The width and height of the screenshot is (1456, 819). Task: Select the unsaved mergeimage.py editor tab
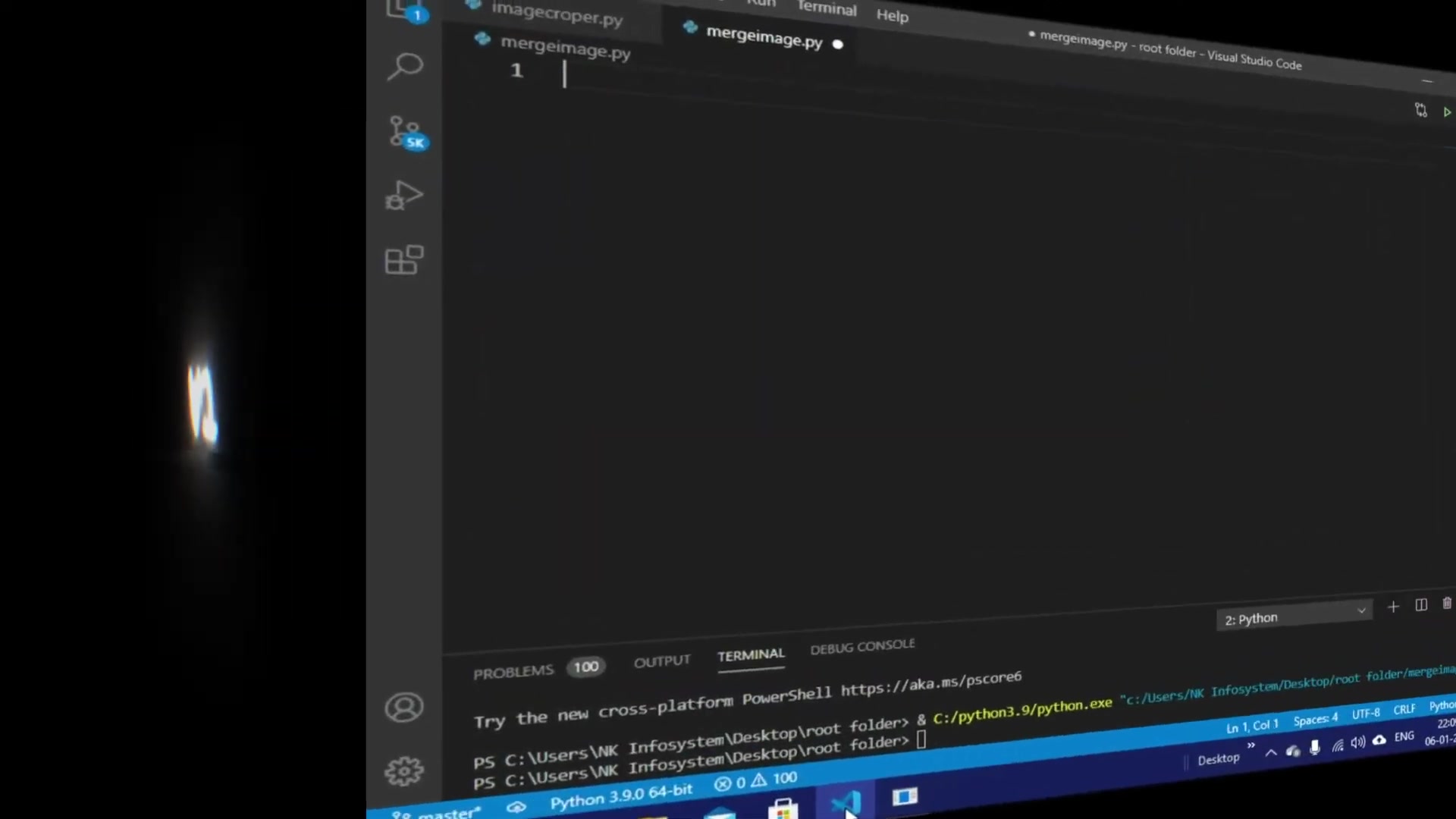point(764,36)
